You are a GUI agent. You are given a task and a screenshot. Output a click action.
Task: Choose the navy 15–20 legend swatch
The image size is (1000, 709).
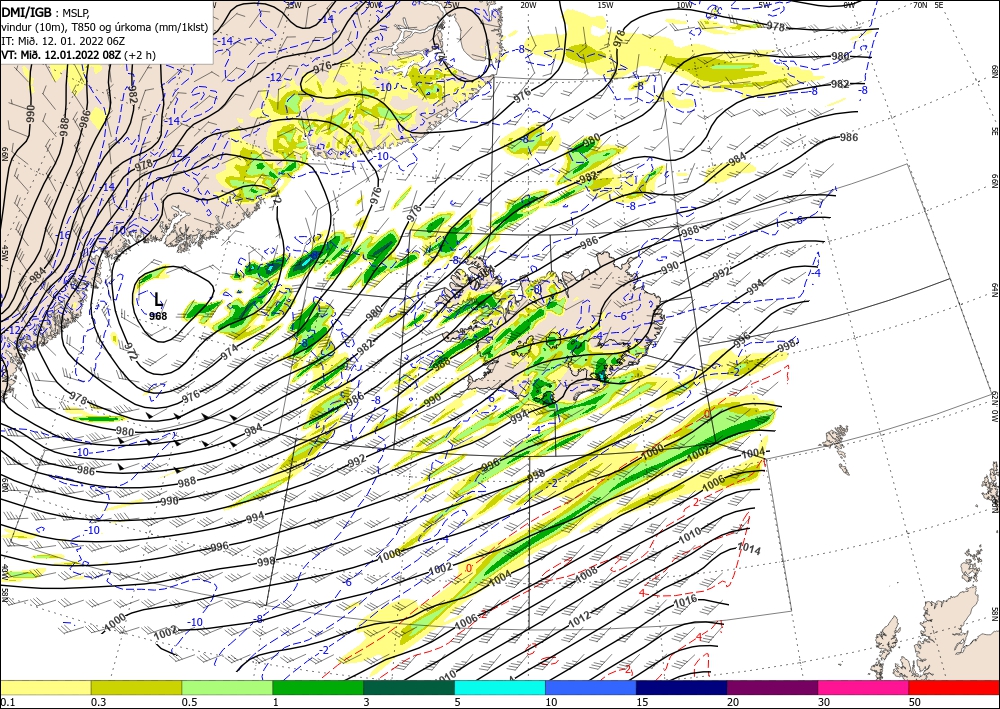tap(682, 687)
